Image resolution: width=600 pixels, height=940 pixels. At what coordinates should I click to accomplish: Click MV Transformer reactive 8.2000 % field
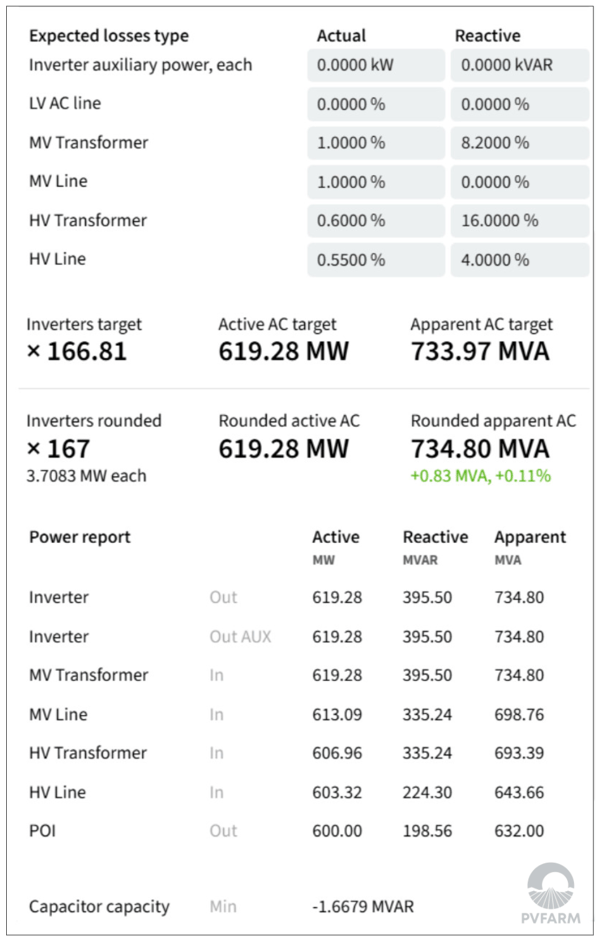tap(520, 143)
